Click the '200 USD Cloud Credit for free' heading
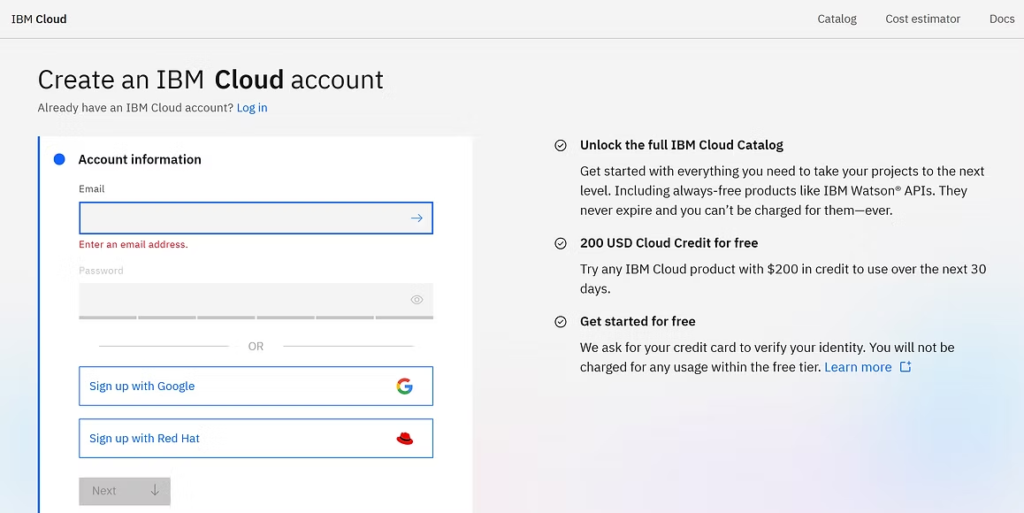Image resolution: width=1024 pixels, height=513 pixels. click(669, 243)
